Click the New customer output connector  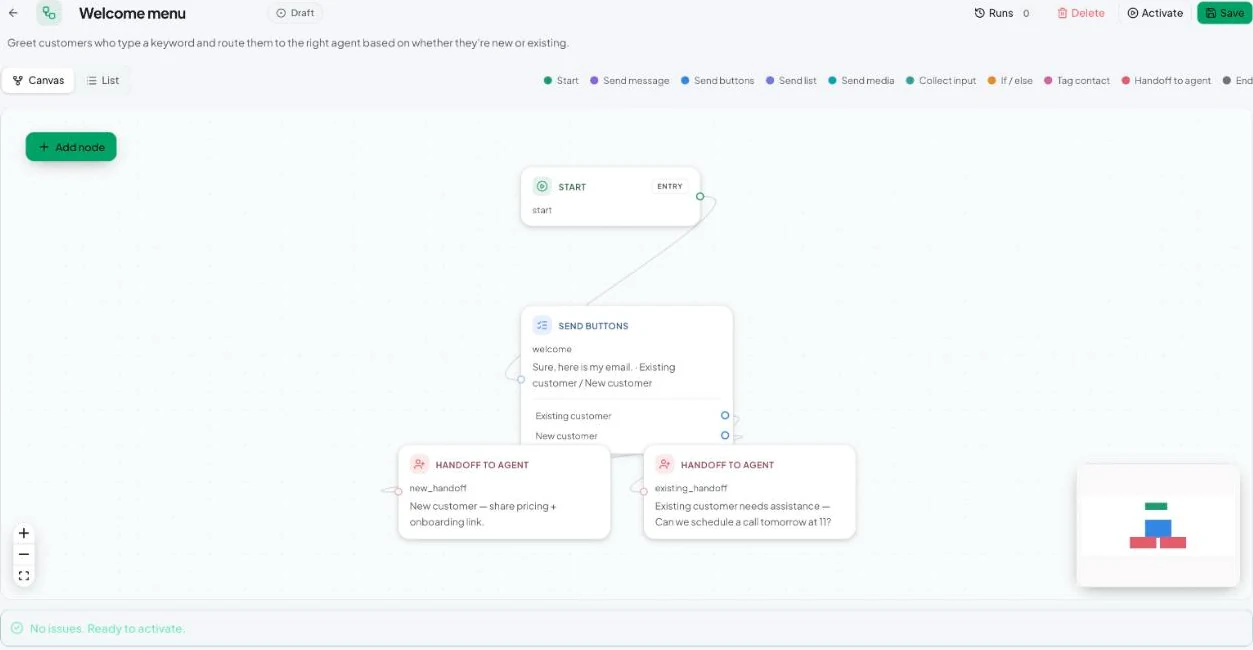click(x=725, y=435)
